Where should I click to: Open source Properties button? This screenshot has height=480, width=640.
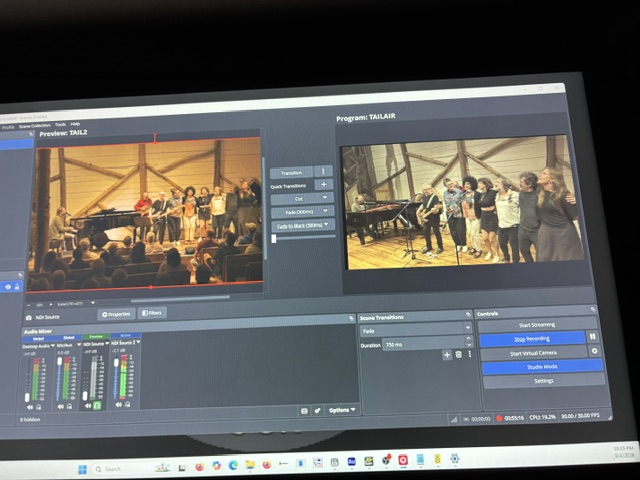[x=116, y=314]
